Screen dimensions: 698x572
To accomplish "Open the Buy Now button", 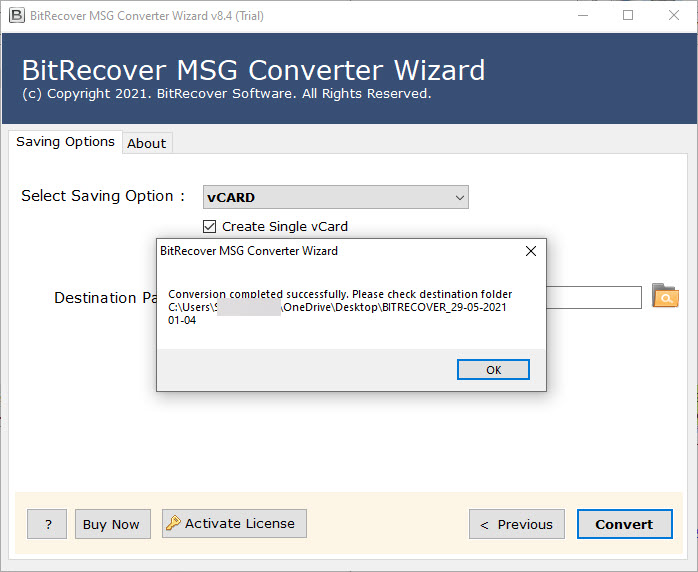I will (x=113, y=524).
